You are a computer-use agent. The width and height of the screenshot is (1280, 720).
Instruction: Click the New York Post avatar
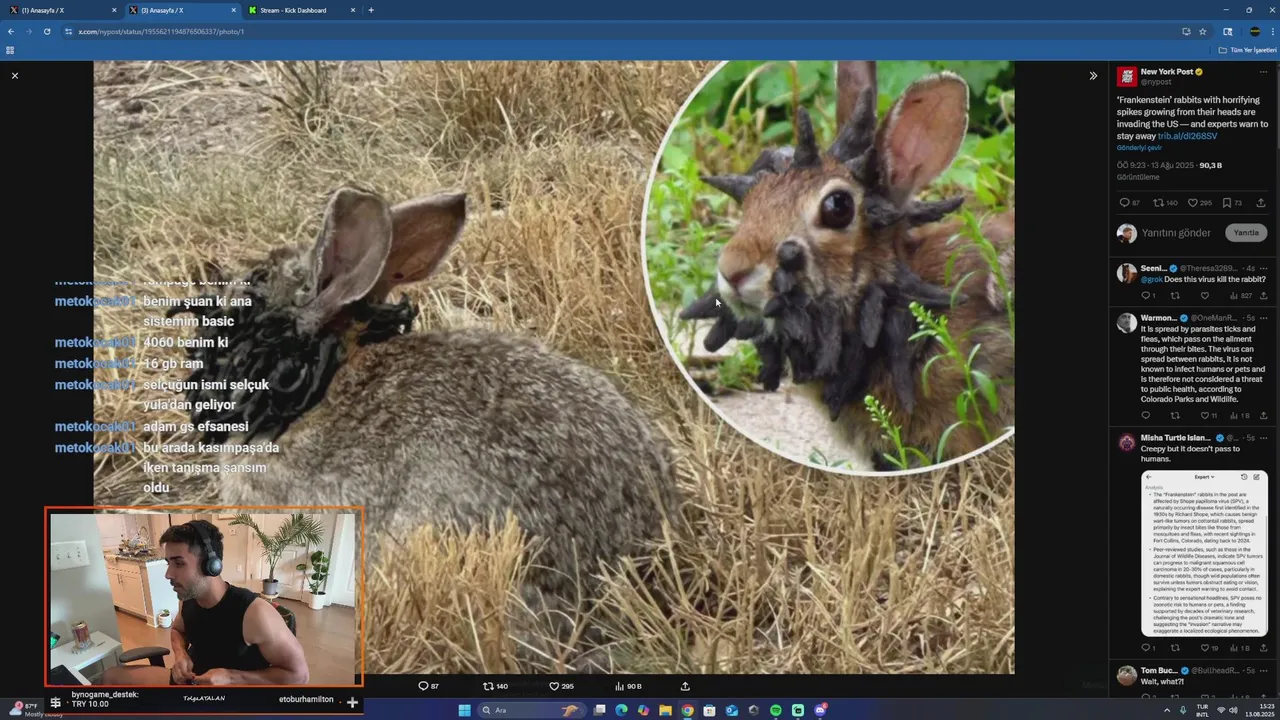pos(1126,77)
